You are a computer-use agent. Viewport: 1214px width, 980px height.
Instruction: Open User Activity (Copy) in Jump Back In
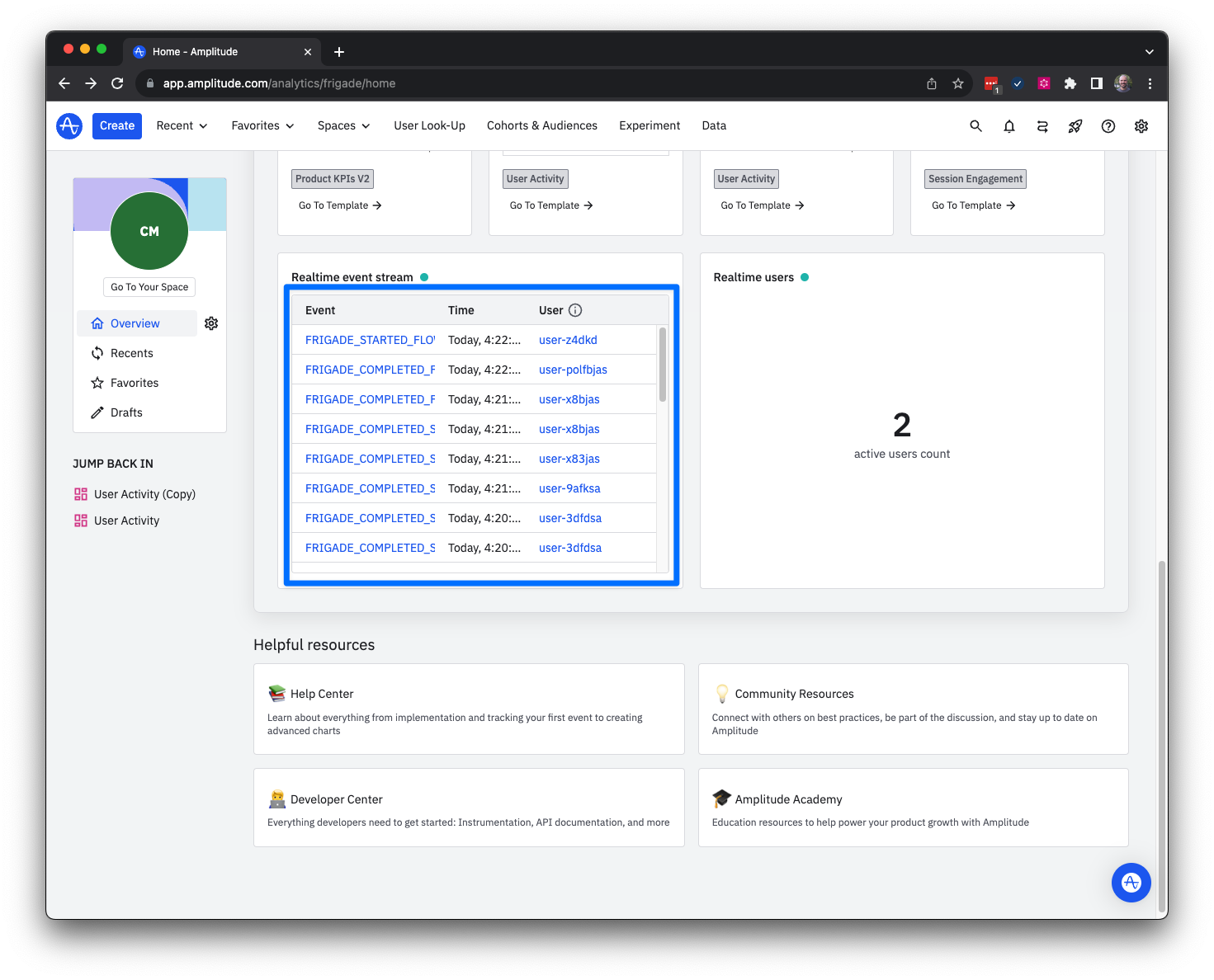coord(135,494)
